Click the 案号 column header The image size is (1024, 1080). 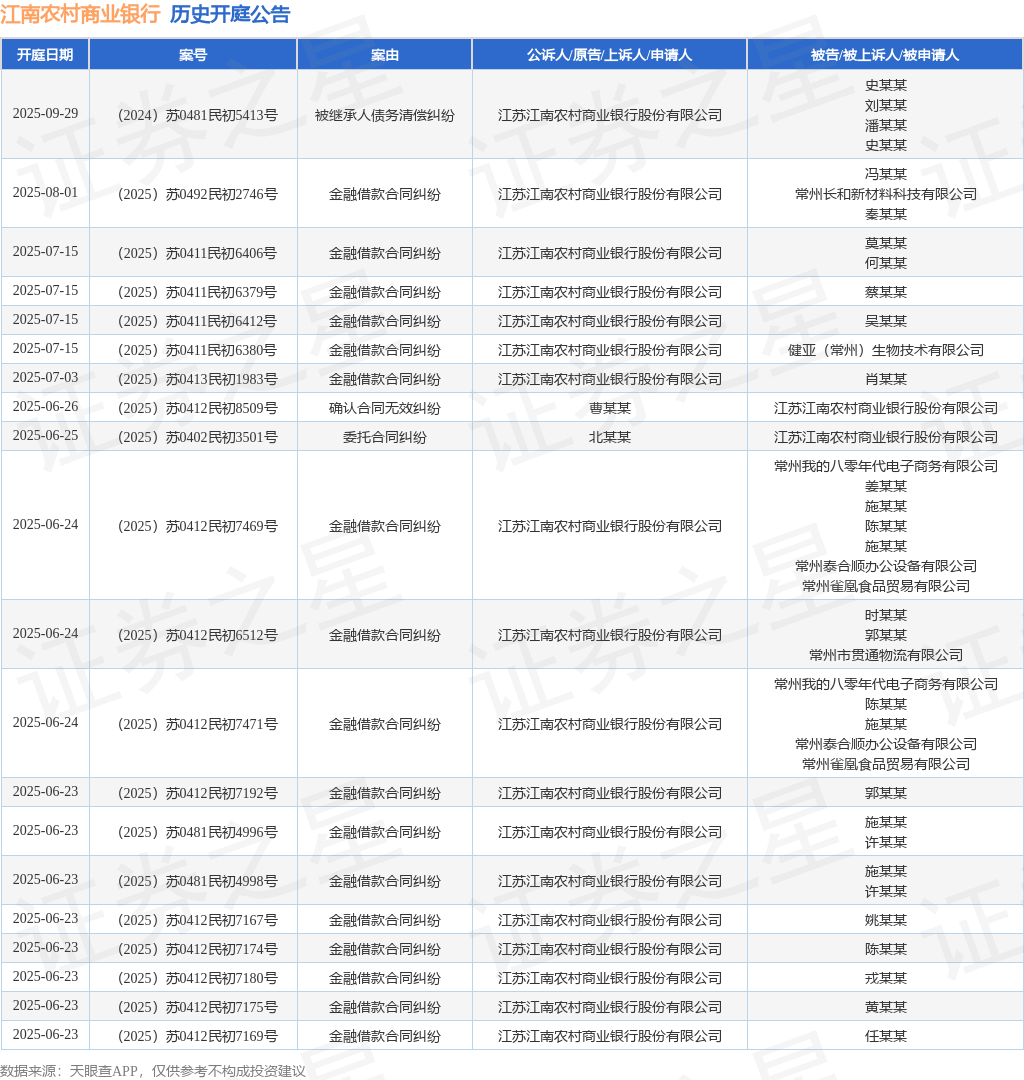coord(193,55)
